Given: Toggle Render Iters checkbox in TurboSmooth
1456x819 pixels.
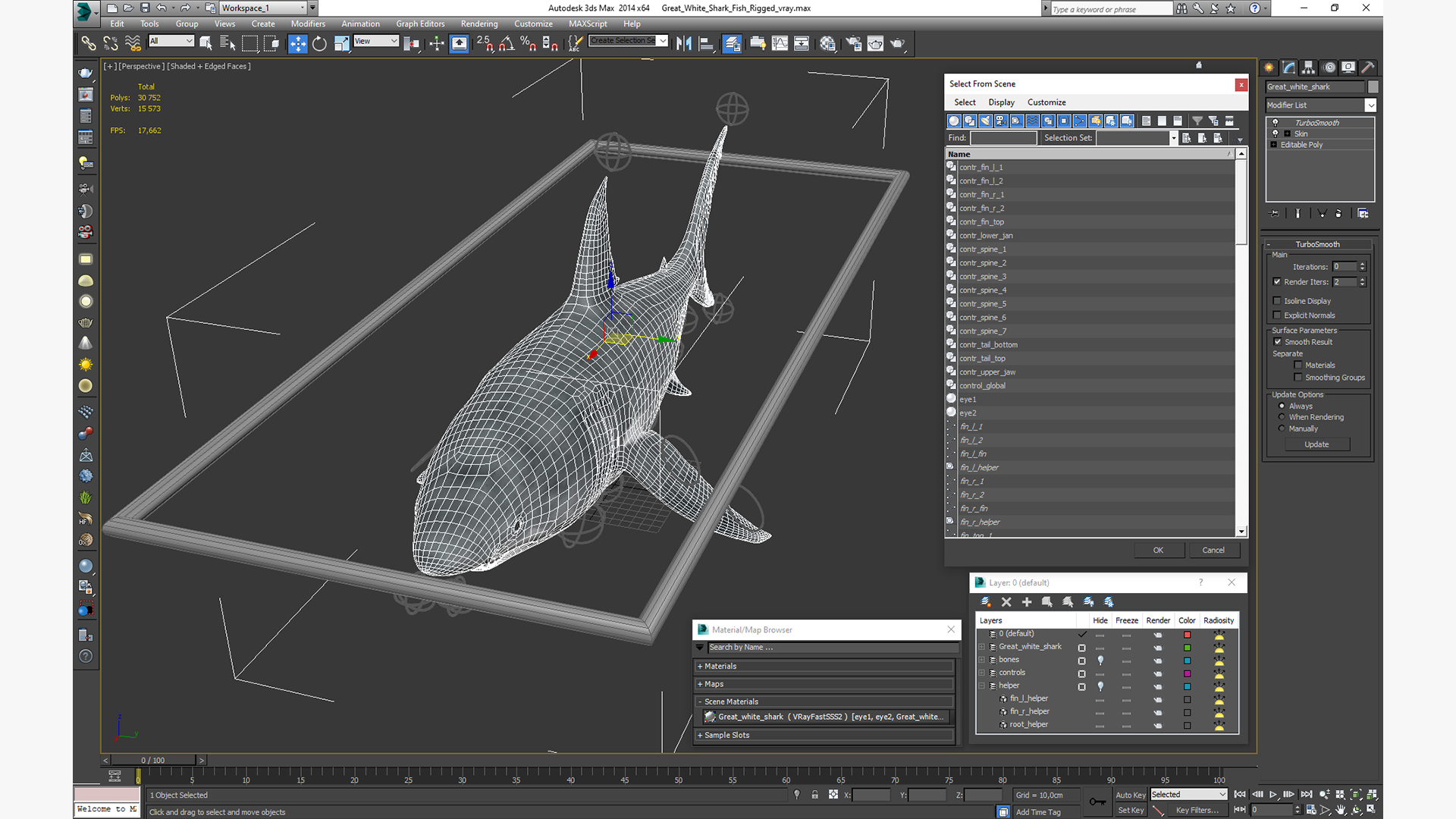Looking at the screenshot, I should (x=1277, y=282).
